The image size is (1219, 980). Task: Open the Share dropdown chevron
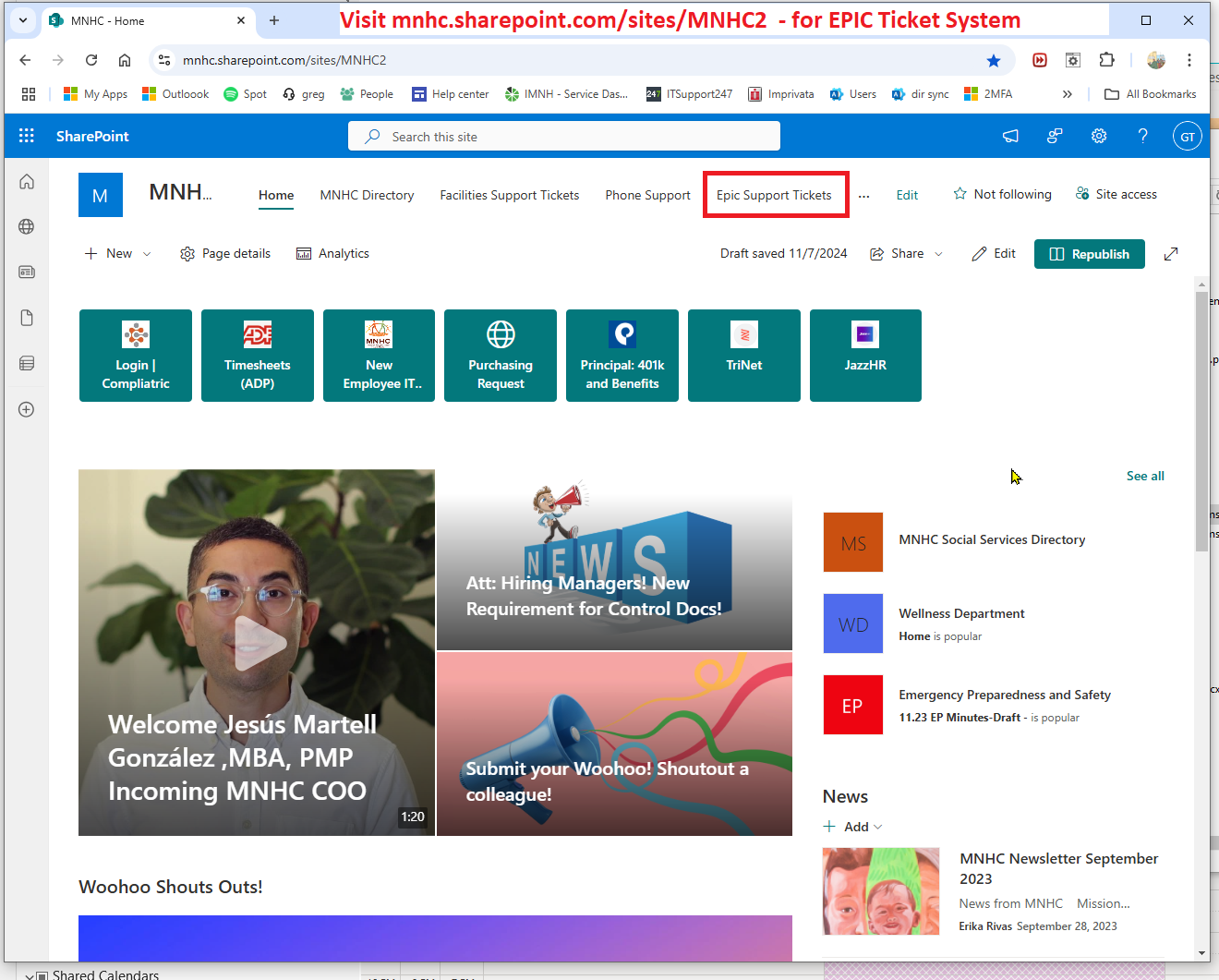point(939,254)
